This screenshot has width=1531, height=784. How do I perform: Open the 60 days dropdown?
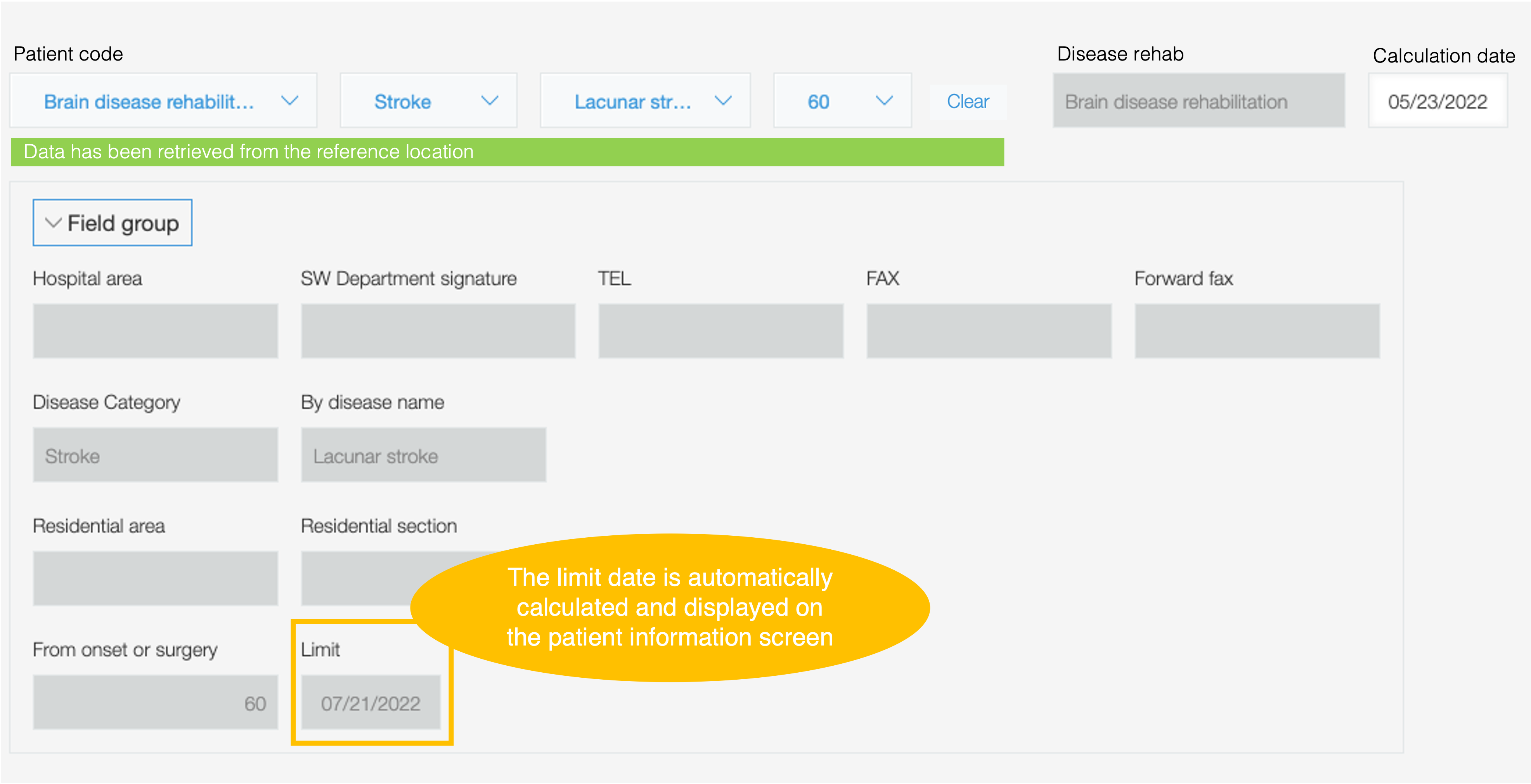coord(842,101)
